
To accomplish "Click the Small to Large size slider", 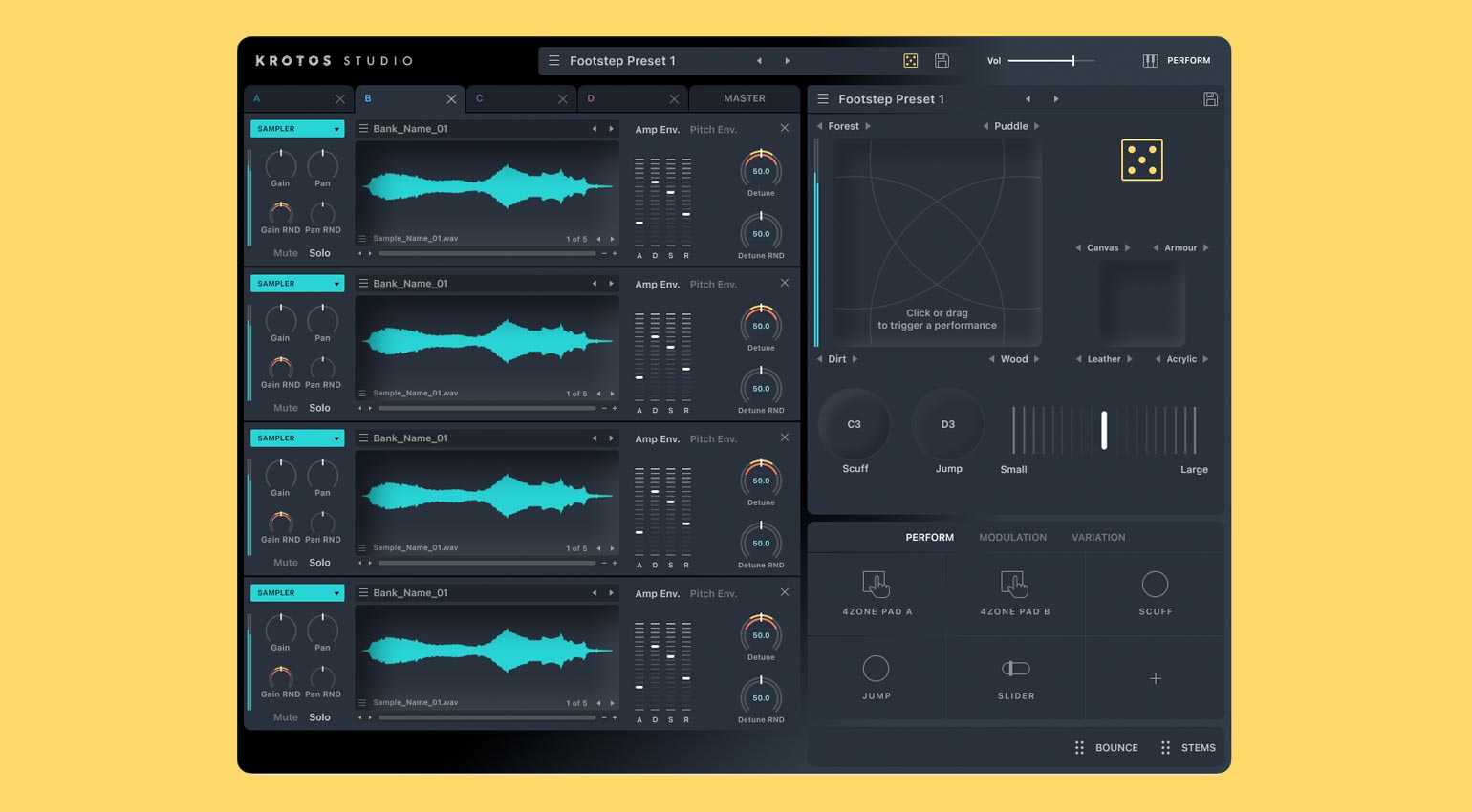I will 1104,430.
